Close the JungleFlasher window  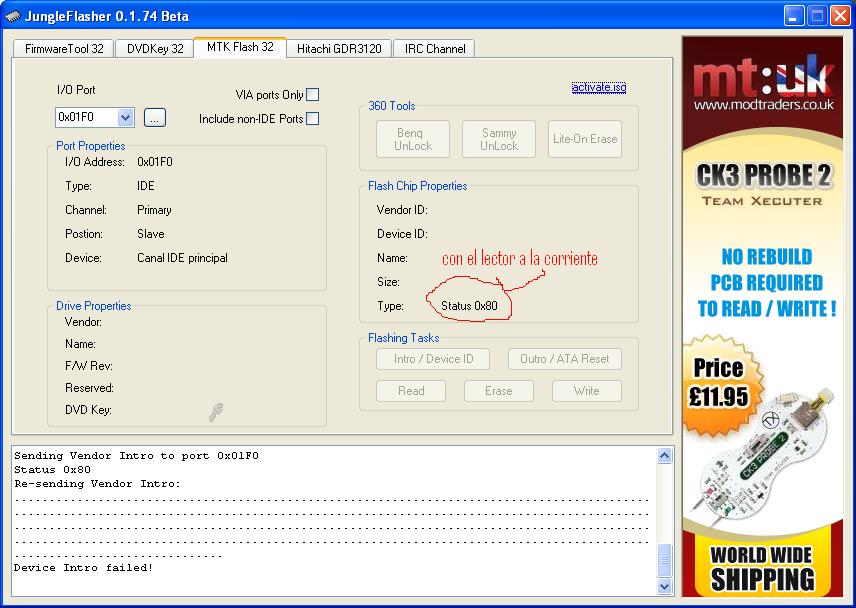[840, 16]
